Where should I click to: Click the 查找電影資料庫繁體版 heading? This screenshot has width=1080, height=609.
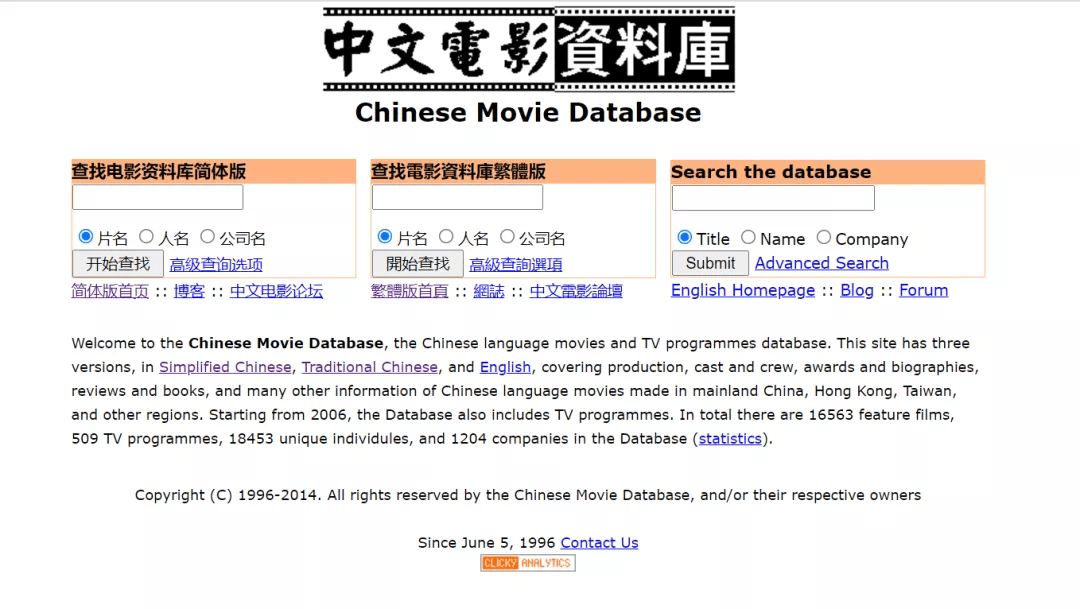(x=459, y=172)
